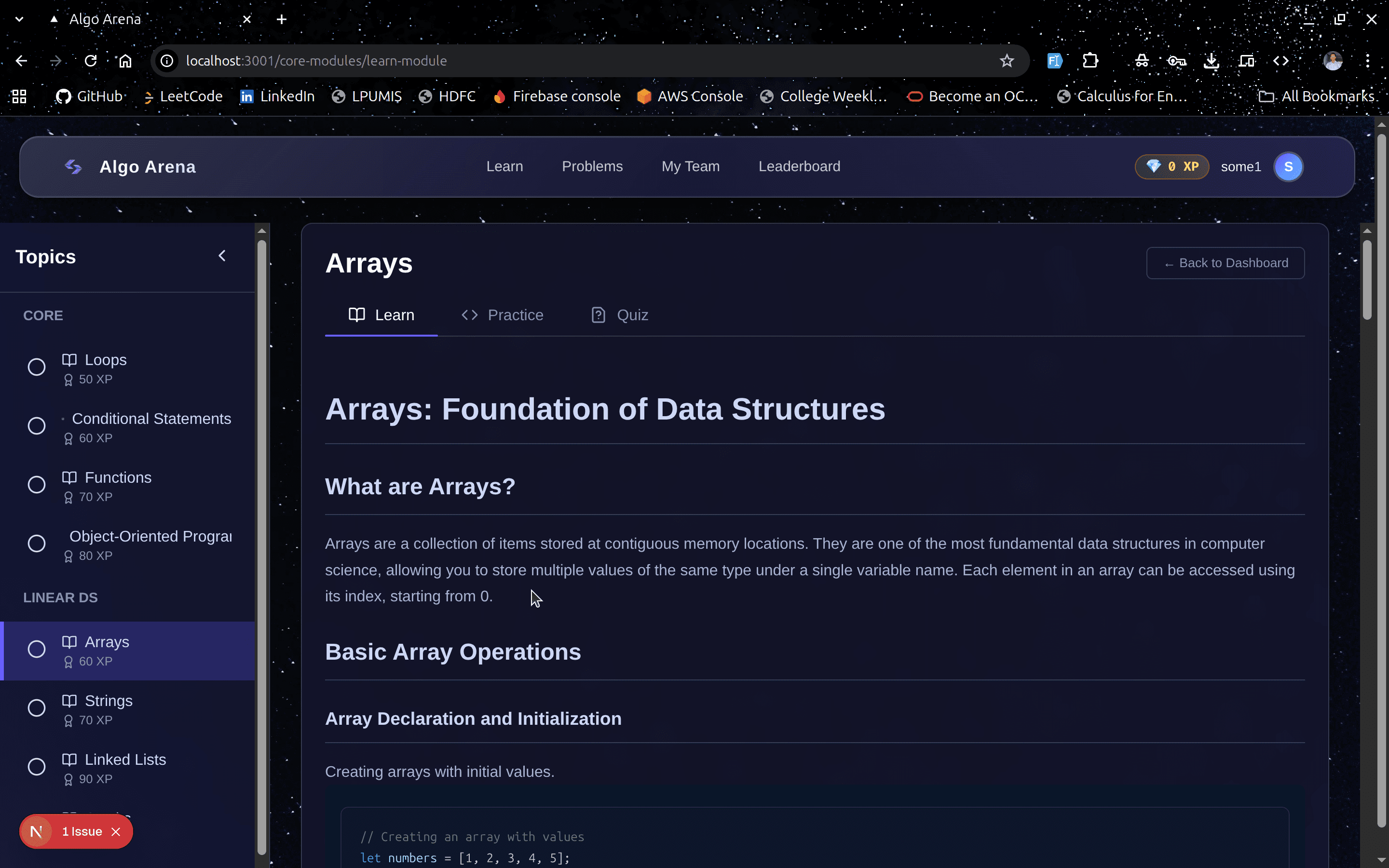
Task: Select the completion circle for Strings
Action: pos(36,707)
